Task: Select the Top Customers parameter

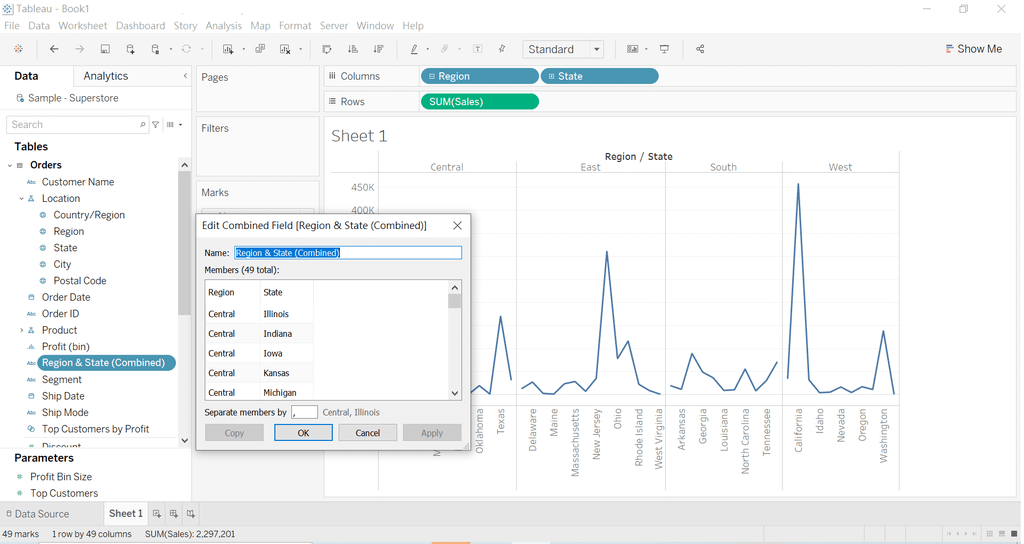Action: pos(64,493)
